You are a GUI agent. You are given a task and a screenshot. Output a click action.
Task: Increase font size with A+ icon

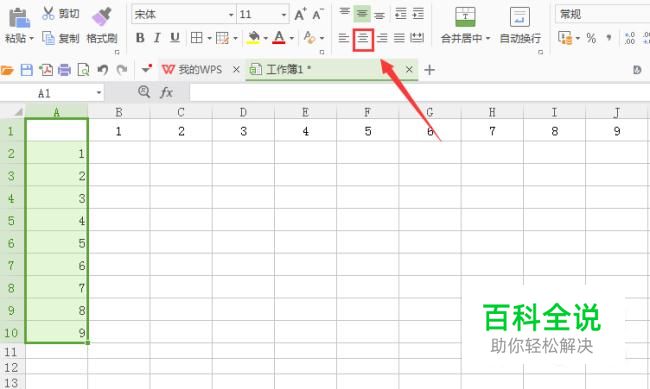[x=300, y=15]
